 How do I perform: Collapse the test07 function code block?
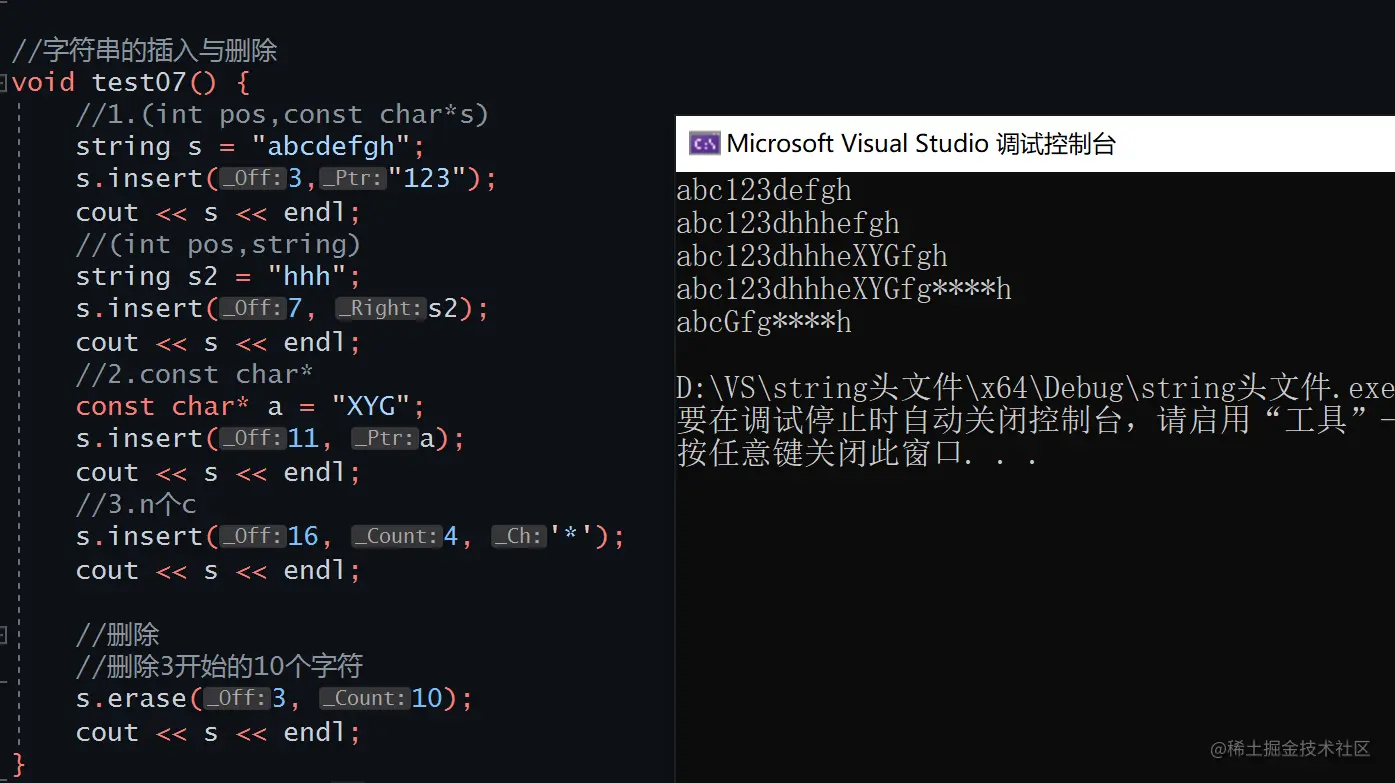4,82
